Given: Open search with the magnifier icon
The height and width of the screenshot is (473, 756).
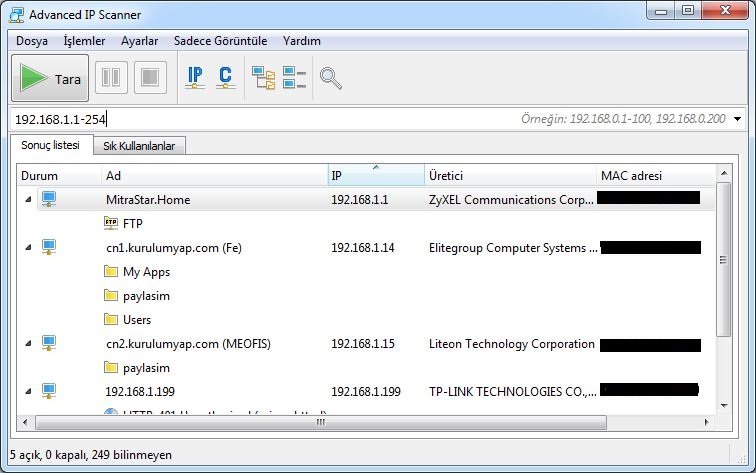Looking at the screenshot, I should click(x=331, y=78).
